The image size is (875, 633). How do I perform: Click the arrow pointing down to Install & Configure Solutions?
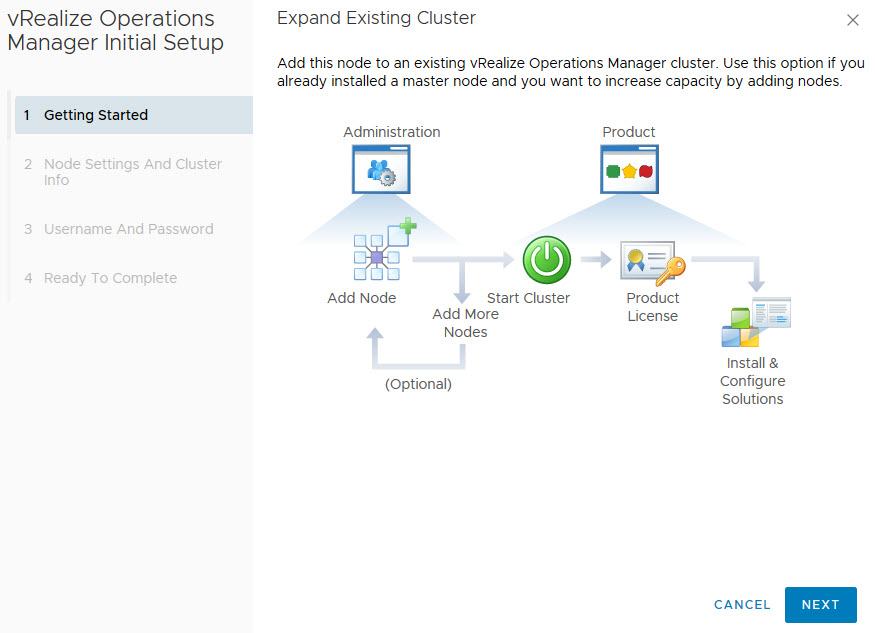click(x=757, y=274)
